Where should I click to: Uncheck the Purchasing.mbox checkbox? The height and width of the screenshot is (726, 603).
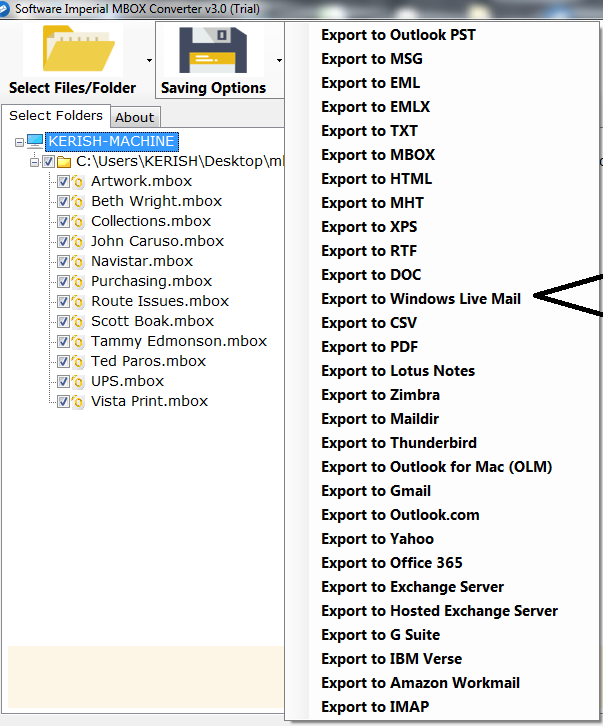pos(63,282)
